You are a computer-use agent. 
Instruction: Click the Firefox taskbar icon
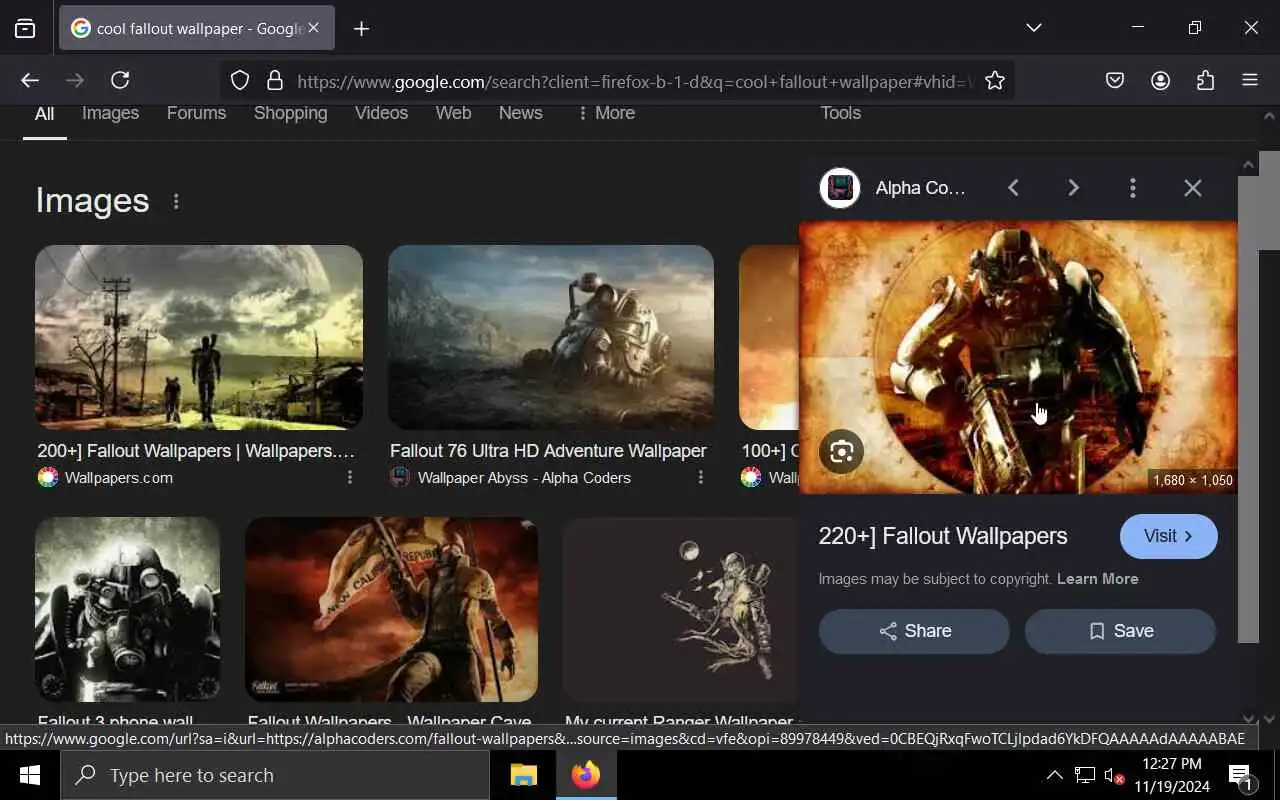[586, 775]
